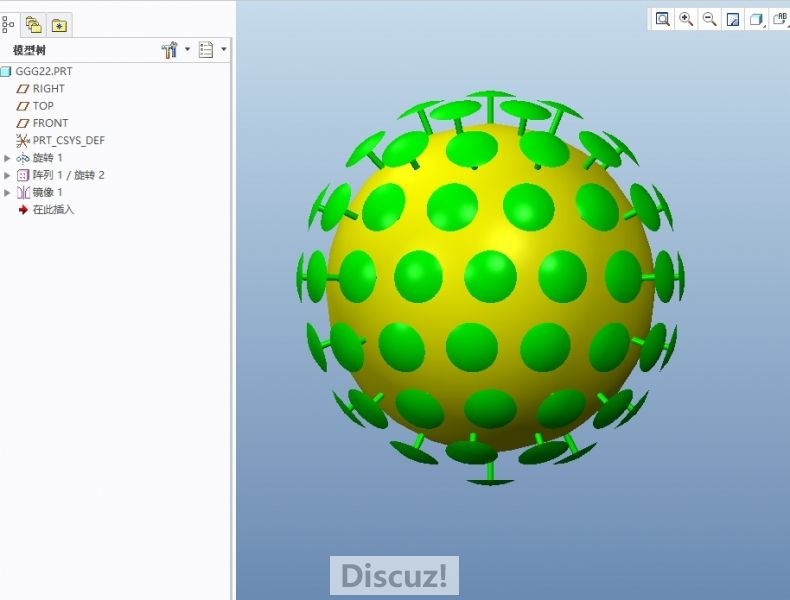The width and height of the screenshot is (790, 600).
Task: Click the Zoom In icon
Action: [686, 19]
